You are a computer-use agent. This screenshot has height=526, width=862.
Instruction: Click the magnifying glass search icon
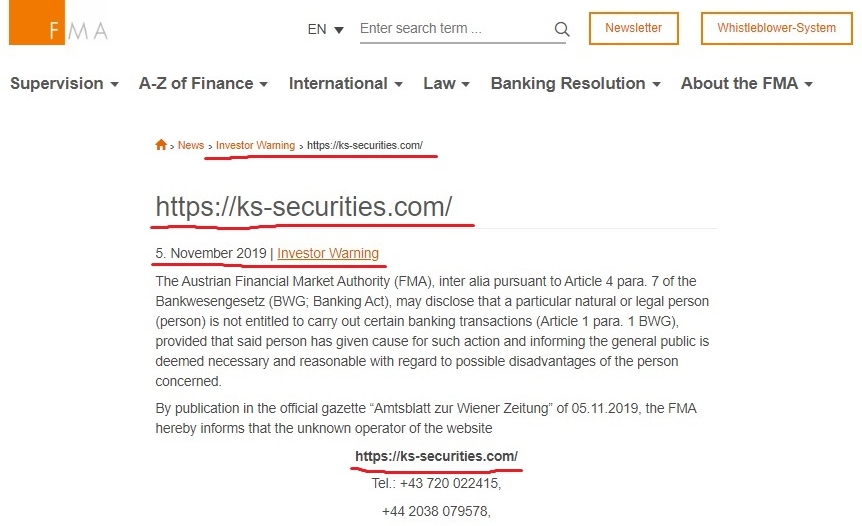(x=561, y=29)
